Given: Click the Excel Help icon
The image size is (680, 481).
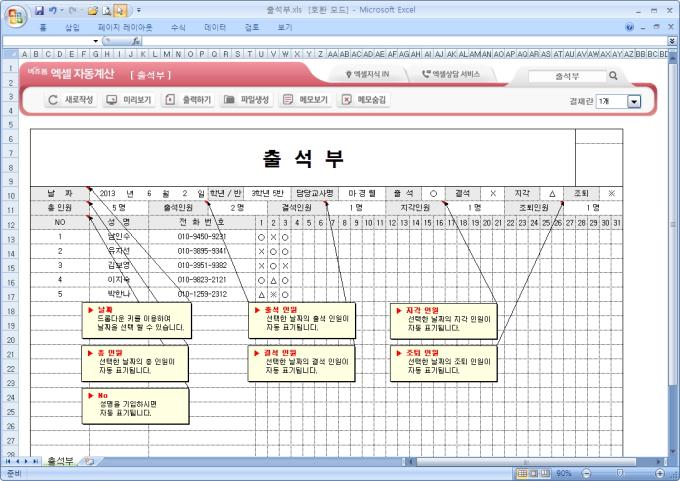Looking at the screenshot, I should click(x=629, y=27).
